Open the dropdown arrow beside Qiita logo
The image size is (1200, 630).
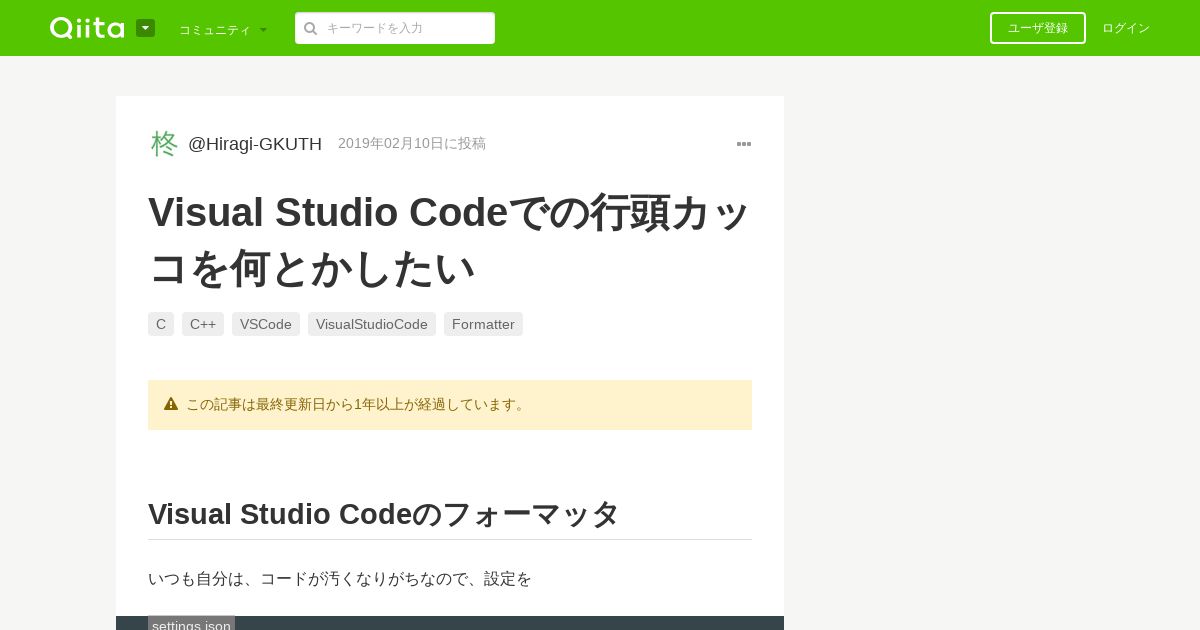145,28
